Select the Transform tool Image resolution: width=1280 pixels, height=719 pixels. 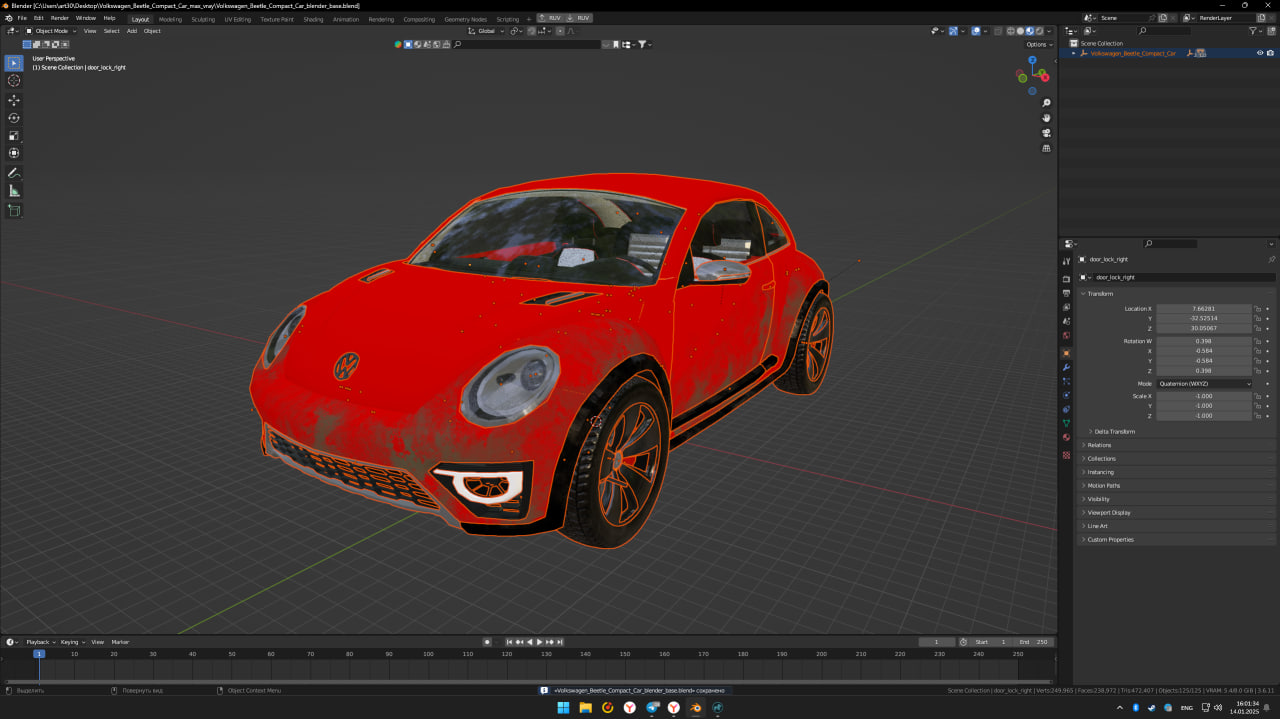(14, 153)
